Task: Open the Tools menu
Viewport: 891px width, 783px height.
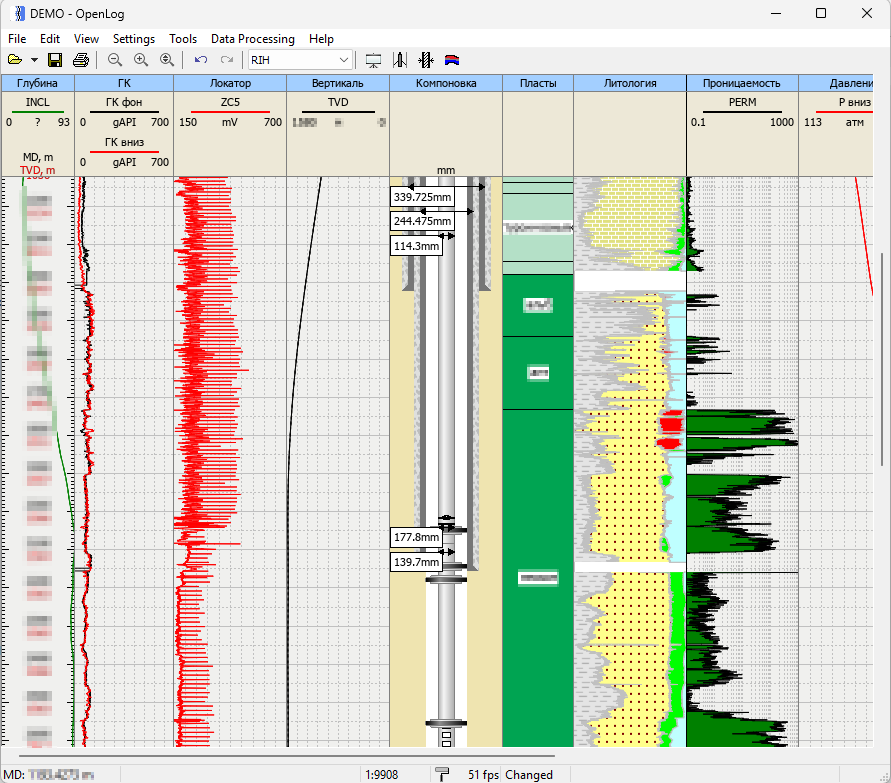Action: coord(183,39)
